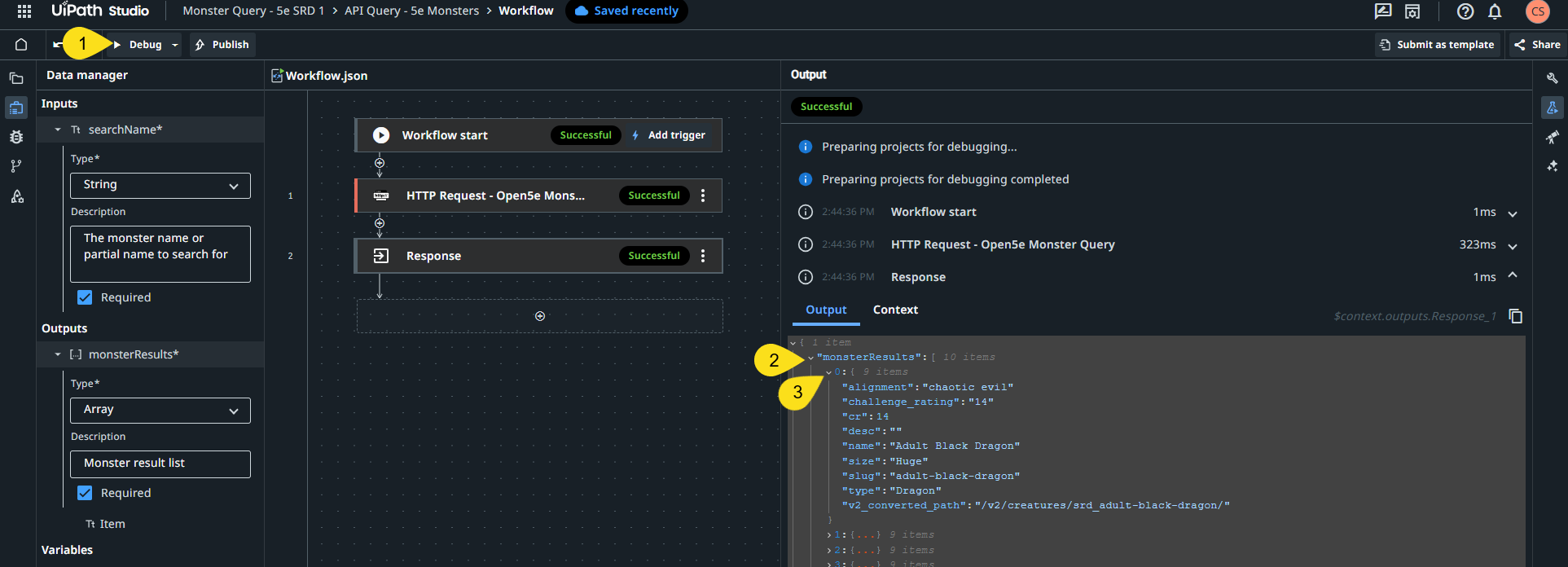Open the Data manager sidebar icon
This screenshot has height=567, width=1568.
point(16,108)
